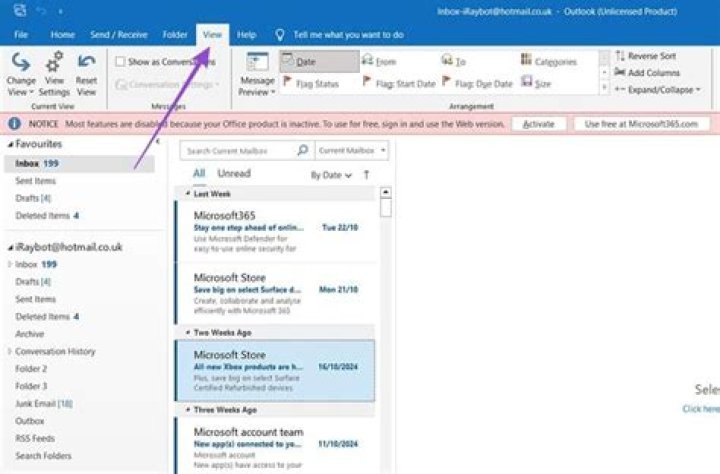Click the Activate button

point(538,123)
